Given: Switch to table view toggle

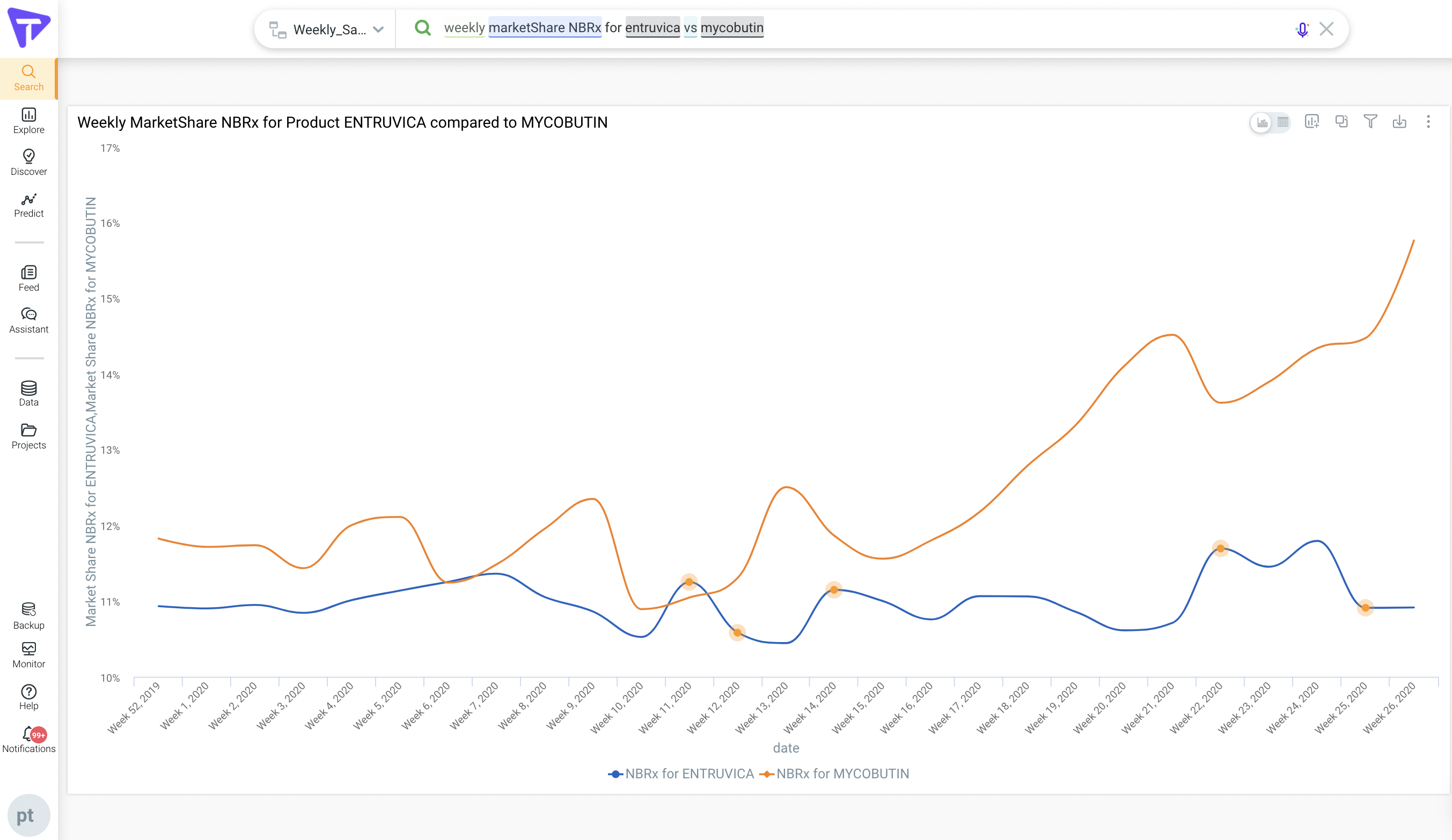Looking at the screenshot, I should point(1282,122).
